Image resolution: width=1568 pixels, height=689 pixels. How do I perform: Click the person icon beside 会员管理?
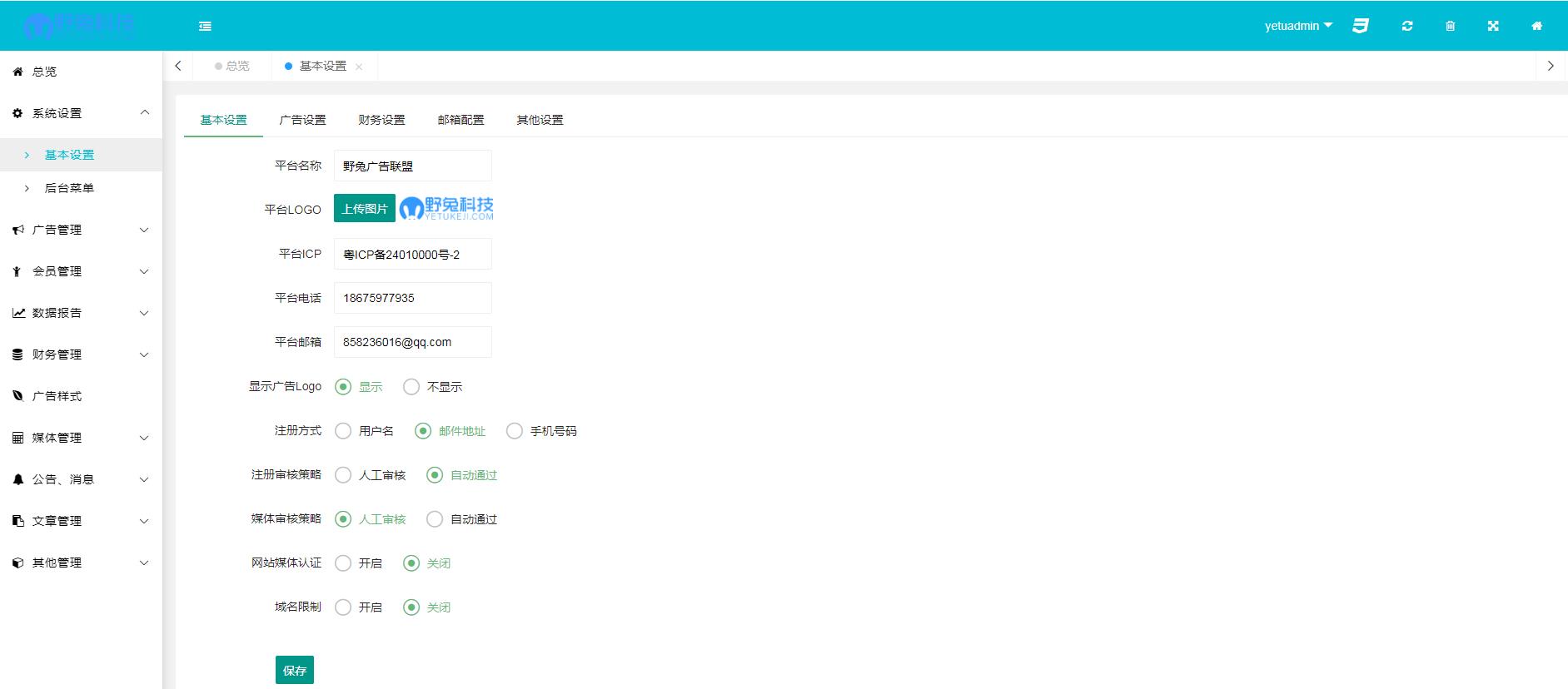click(17, 271)
